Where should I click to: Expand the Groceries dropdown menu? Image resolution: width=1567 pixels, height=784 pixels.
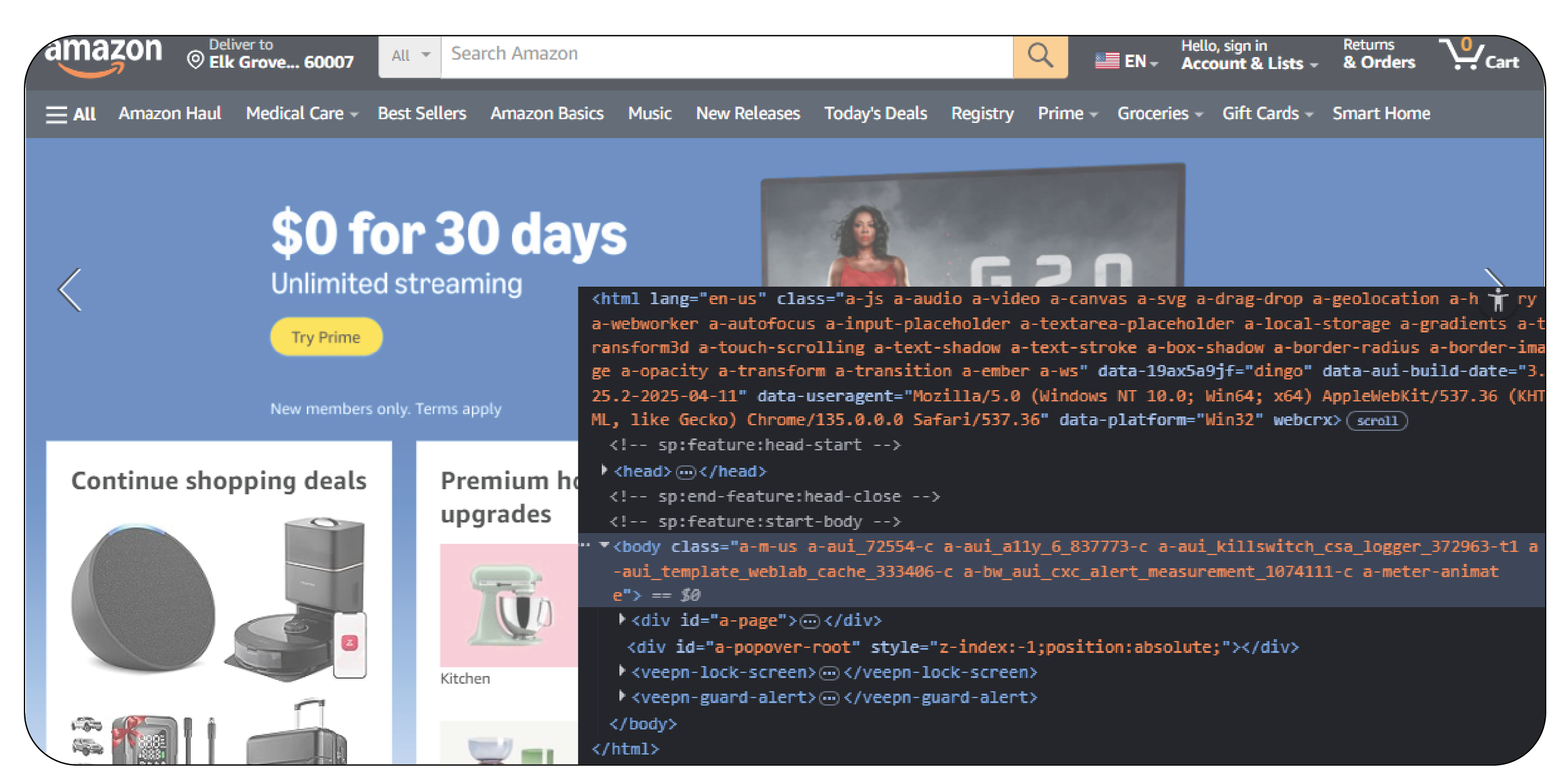coord(1159,114)
